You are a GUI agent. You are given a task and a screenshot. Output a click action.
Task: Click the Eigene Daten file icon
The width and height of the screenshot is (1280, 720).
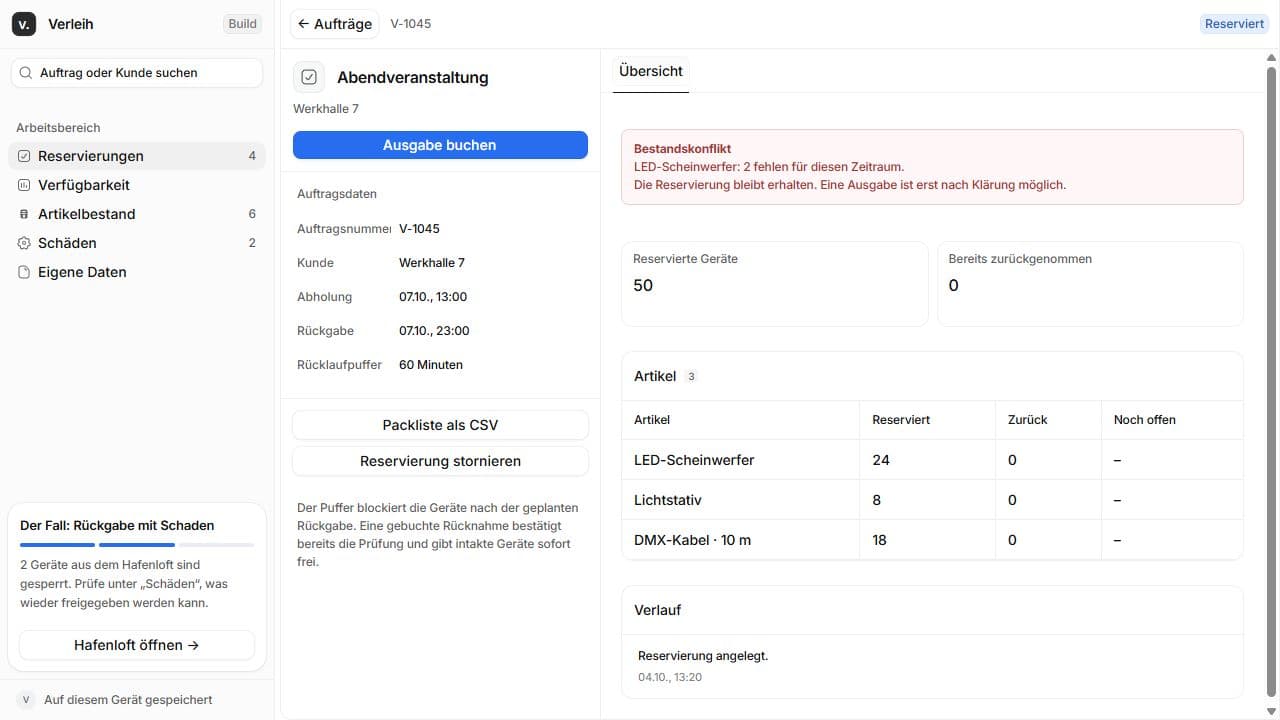24,272
